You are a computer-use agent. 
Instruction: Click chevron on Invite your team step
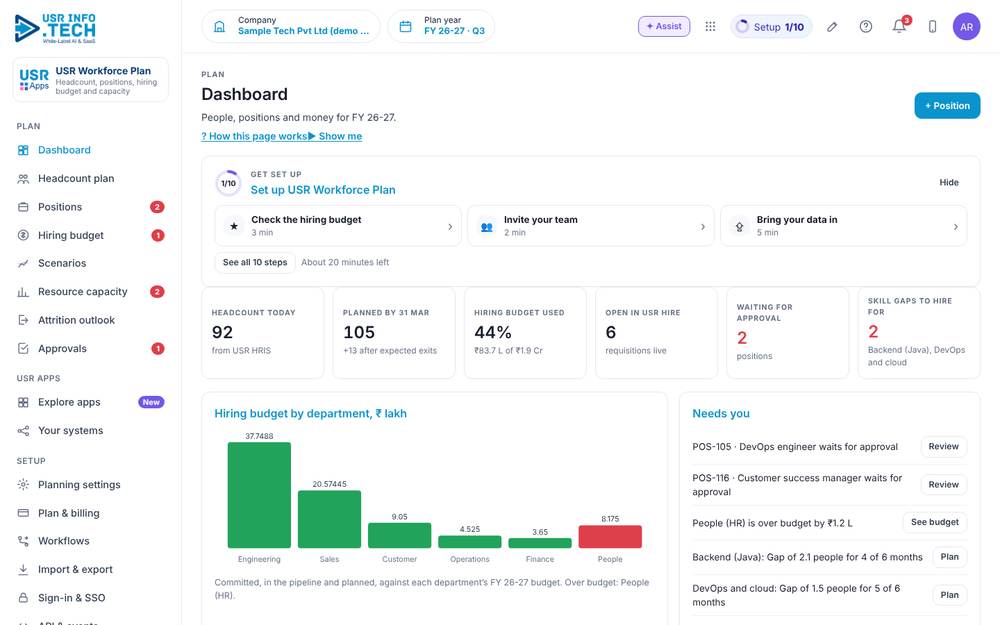(x=703, y=226)
